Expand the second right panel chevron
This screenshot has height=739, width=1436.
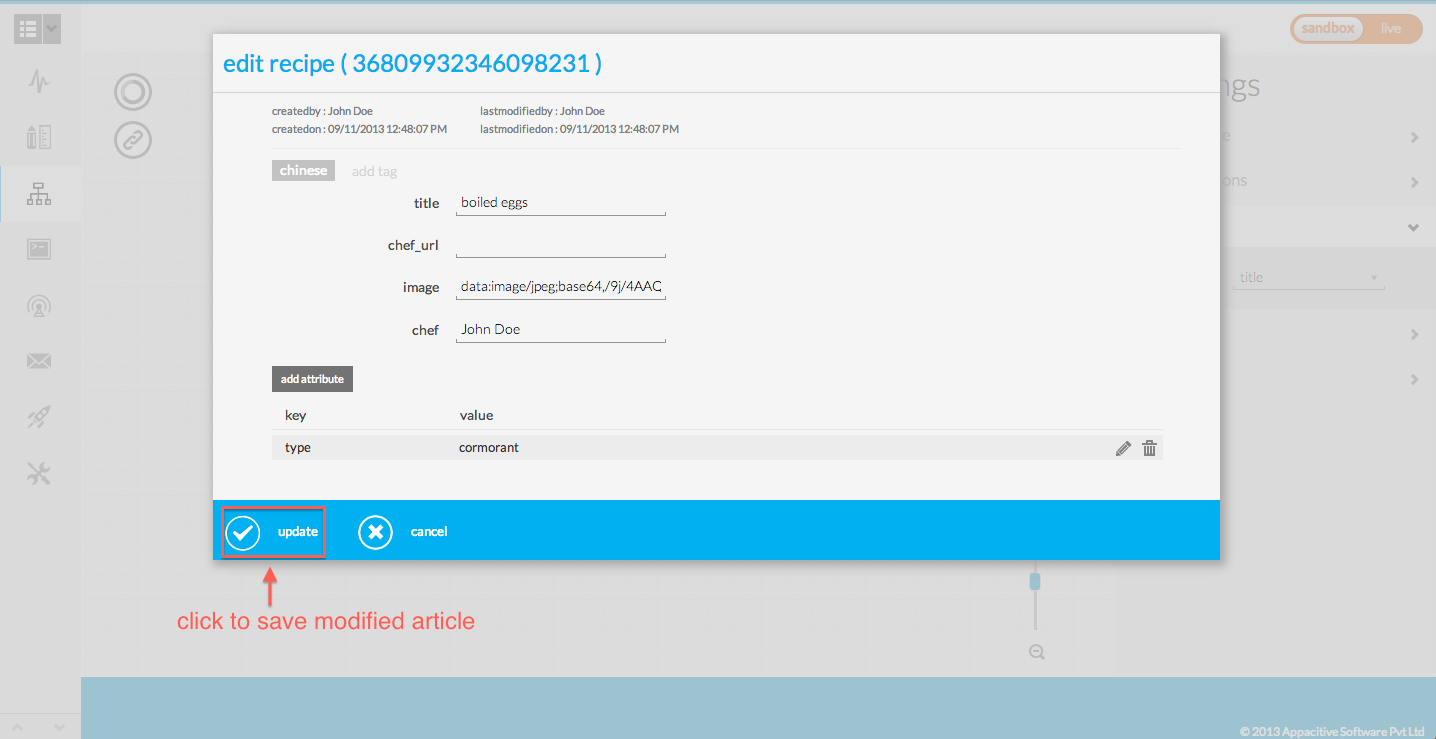tap(1414, 182)
